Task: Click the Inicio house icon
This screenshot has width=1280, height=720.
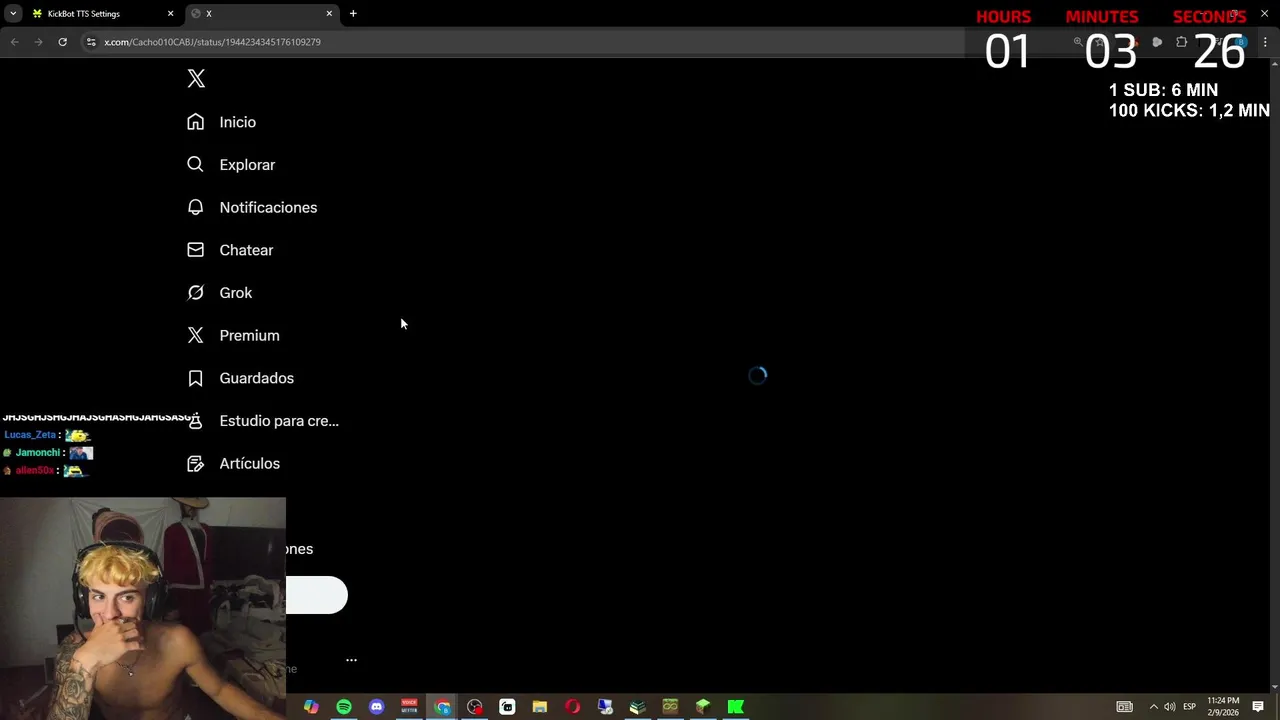Action: tap(195, 122)
